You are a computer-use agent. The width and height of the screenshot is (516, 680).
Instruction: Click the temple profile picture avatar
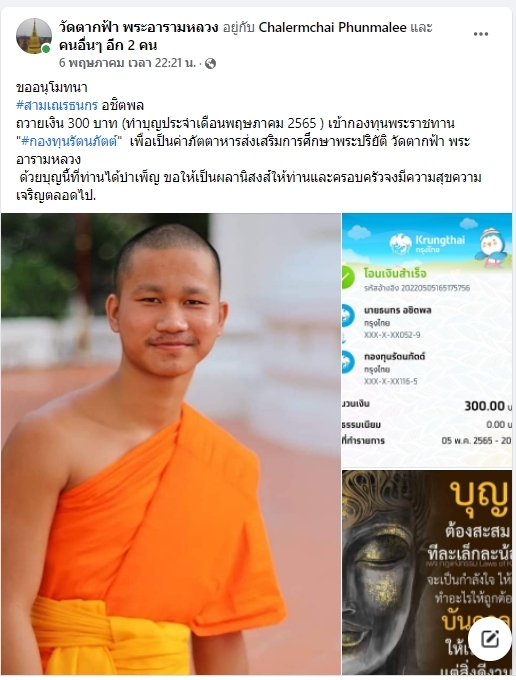[34, 36]
